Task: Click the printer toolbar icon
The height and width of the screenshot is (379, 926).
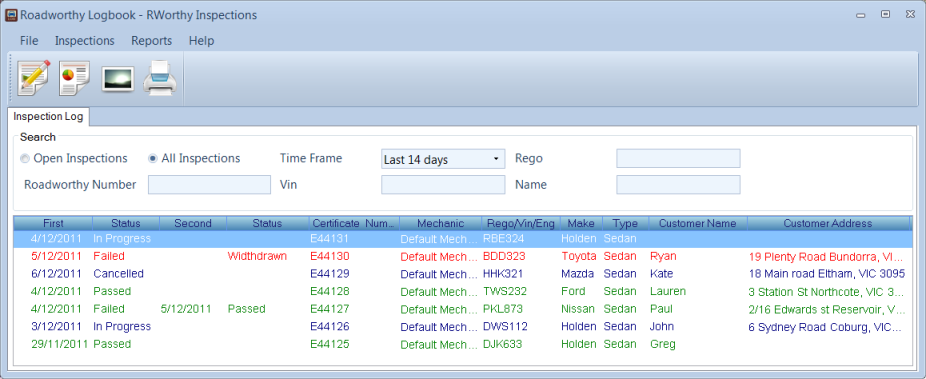Action: coord(159,78)
